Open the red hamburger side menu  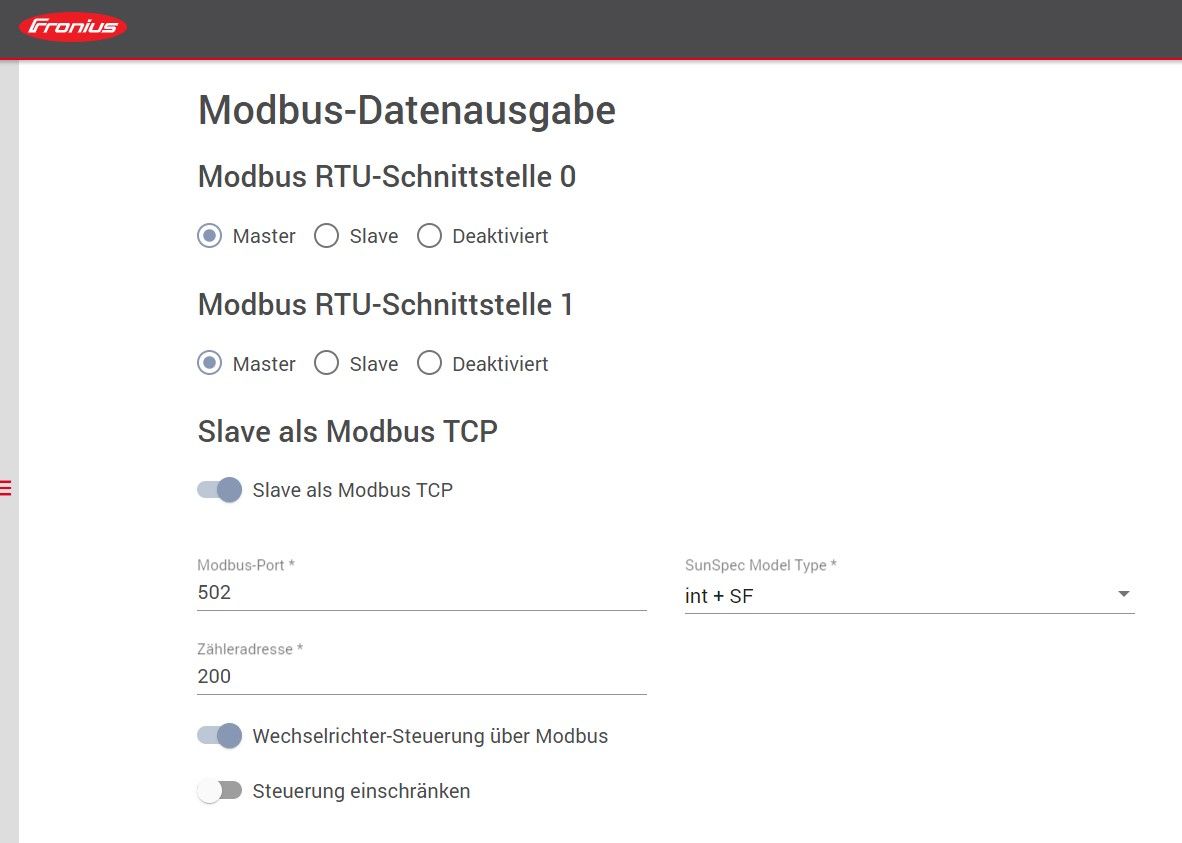(6, 488)
